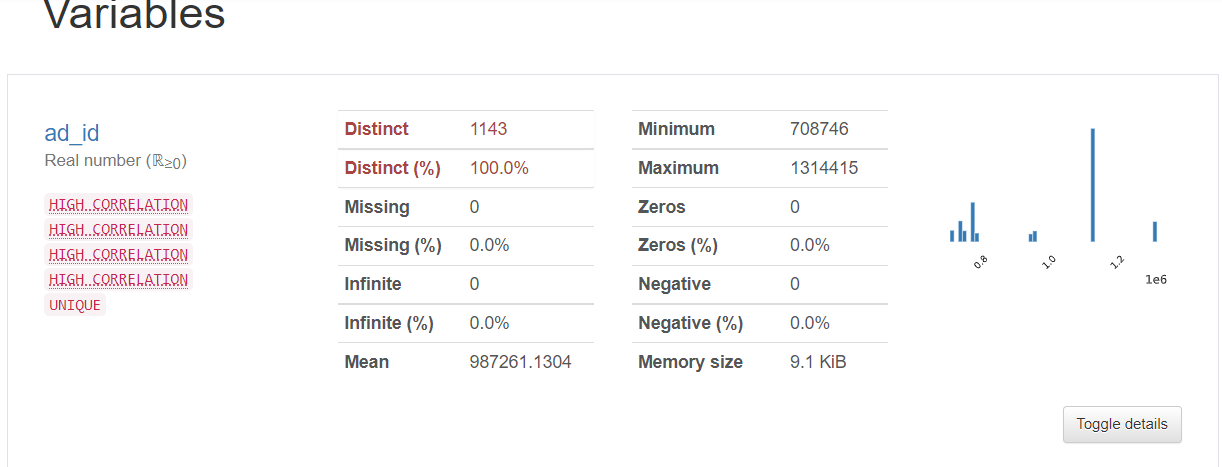The image size is (1222, 467).
Task: Click the Missing row label
Action: pyautogui.click(x=377, y=207)
